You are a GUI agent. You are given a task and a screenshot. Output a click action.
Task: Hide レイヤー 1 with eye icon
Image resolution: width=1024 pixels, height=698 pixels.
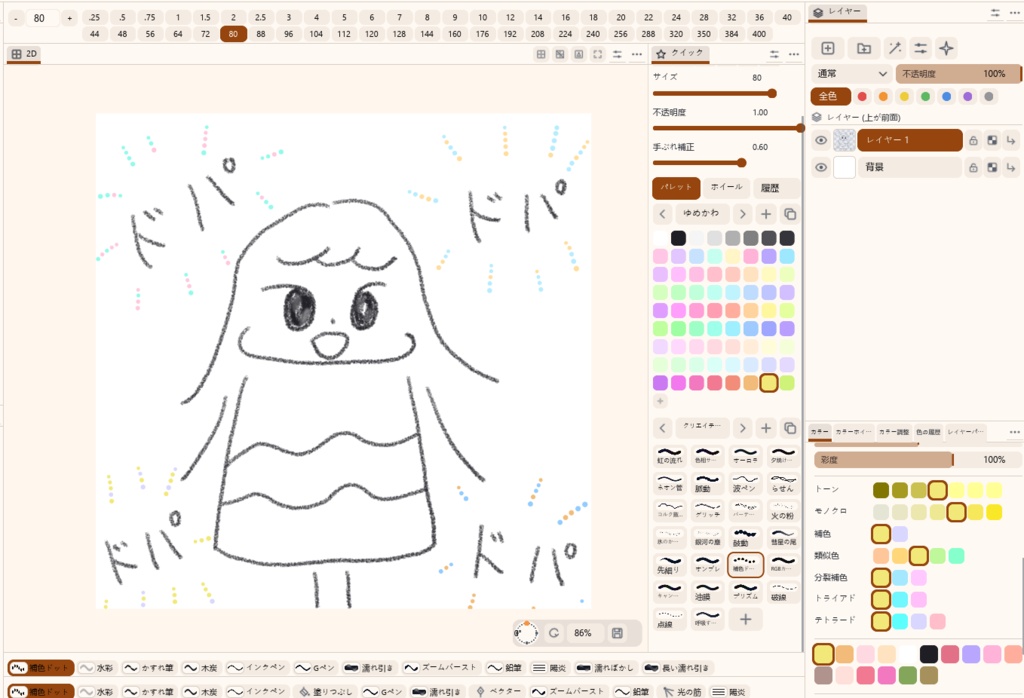pyautogui.click(x=821, y=140)
